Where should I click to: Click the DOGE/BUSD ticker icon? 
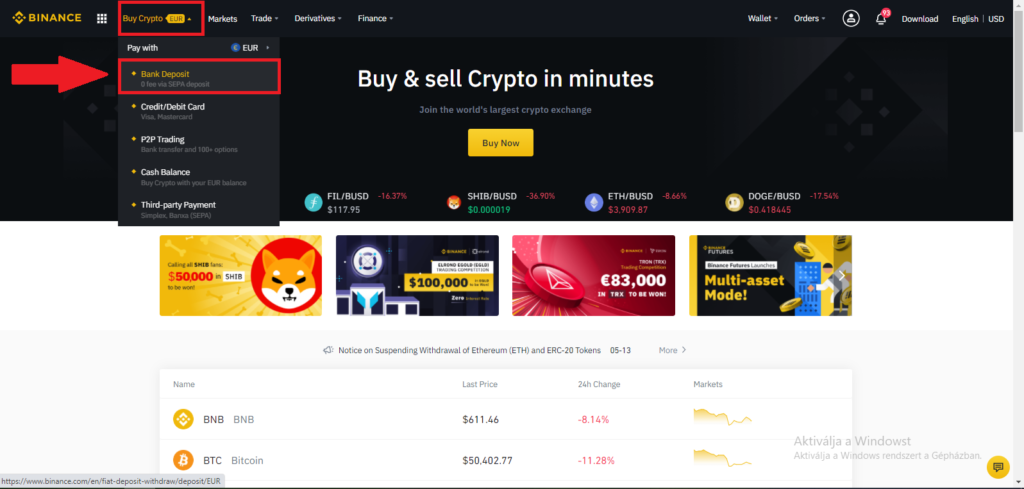tap(735, 203)
